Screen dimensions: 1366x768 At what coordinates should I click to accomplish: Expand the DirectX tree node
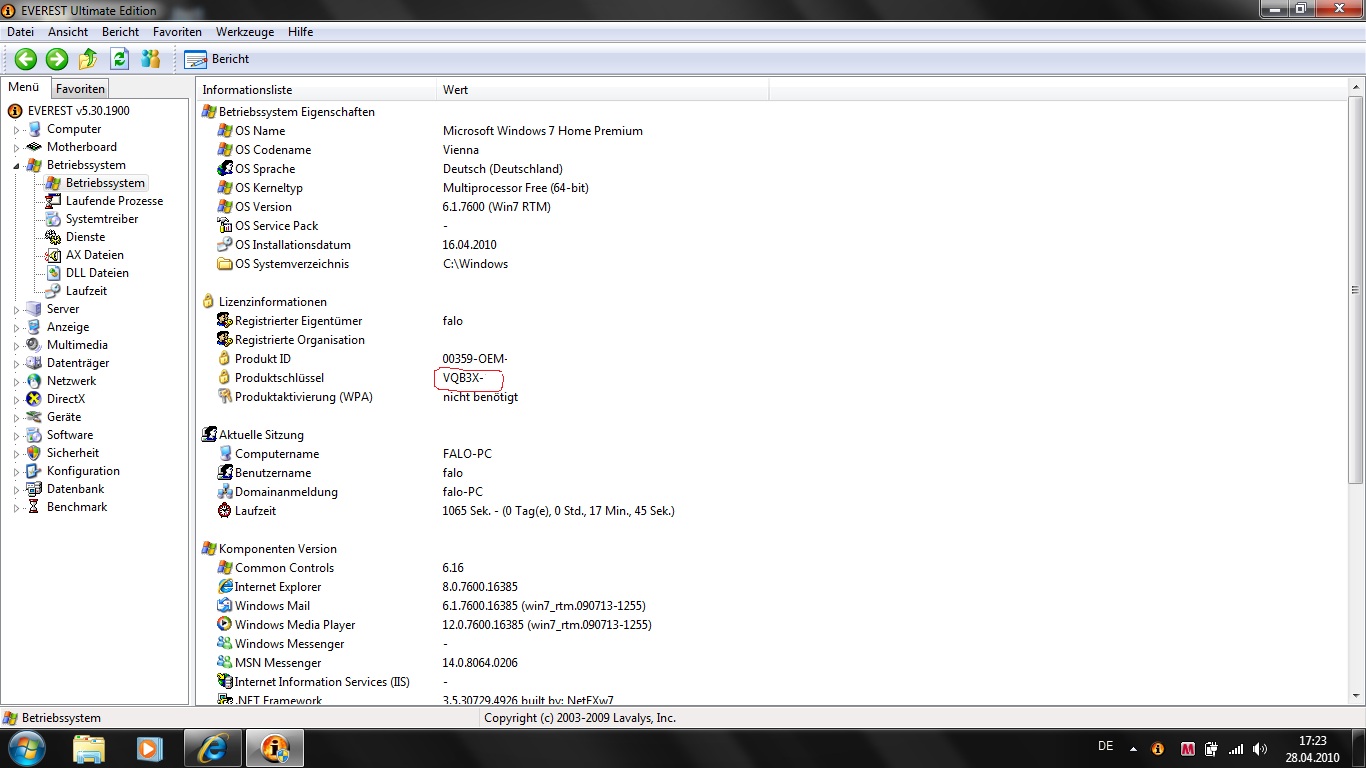click(16, 400)
